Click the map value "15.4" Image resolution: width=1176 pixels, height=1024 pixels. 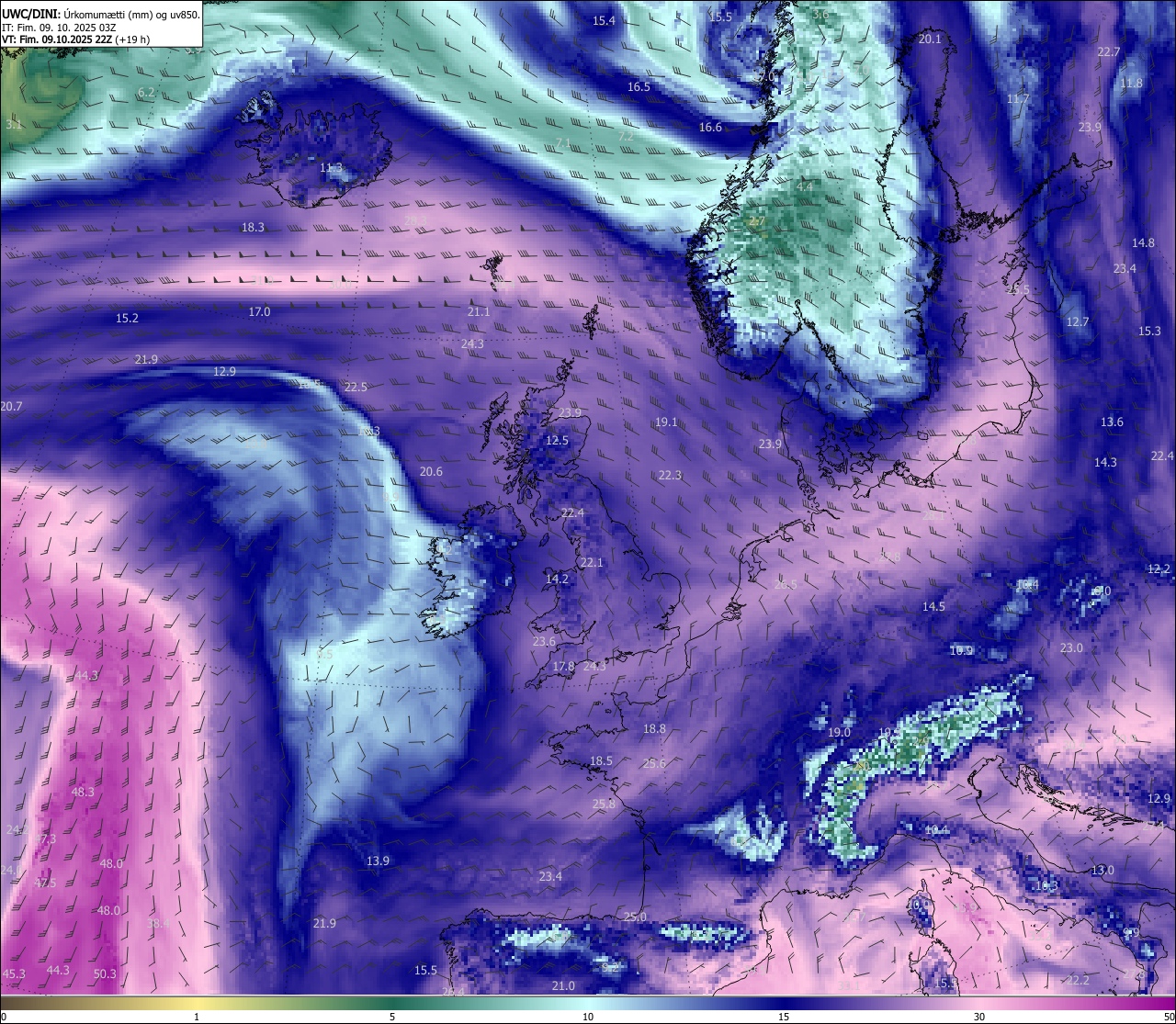point(604,20)
